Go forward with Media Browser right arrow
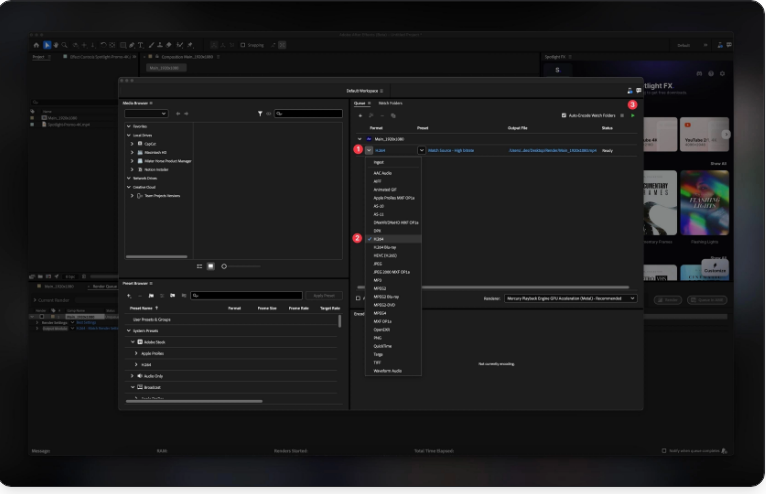The height and width of the screenshot is (494, 766). tap(186, 113)
